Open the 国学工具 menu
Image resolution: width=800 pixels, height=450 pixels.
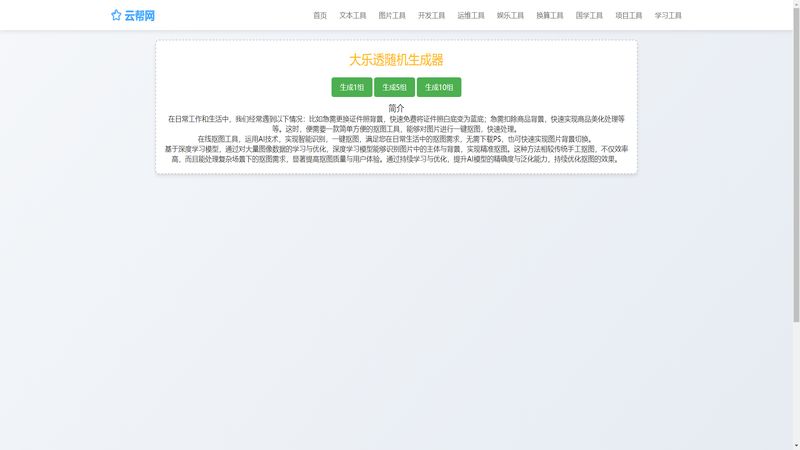pos(589,16)
